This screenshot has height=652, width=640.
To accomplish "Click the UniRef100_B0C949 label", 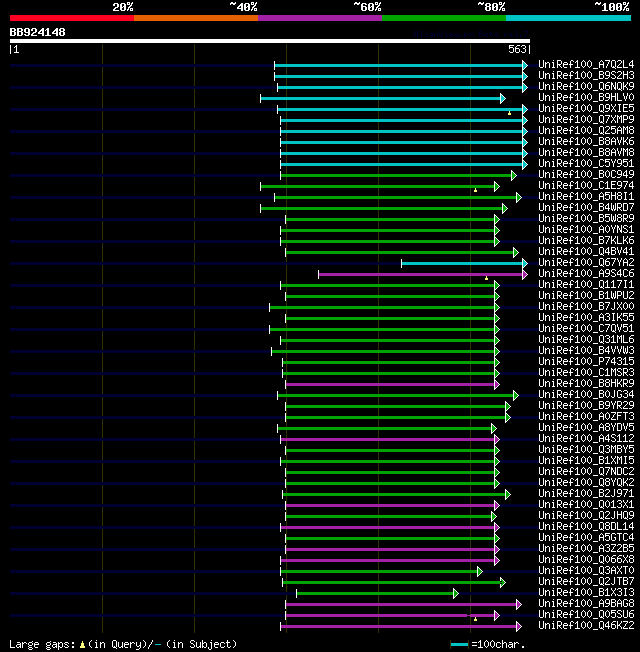I will [586, 174].
